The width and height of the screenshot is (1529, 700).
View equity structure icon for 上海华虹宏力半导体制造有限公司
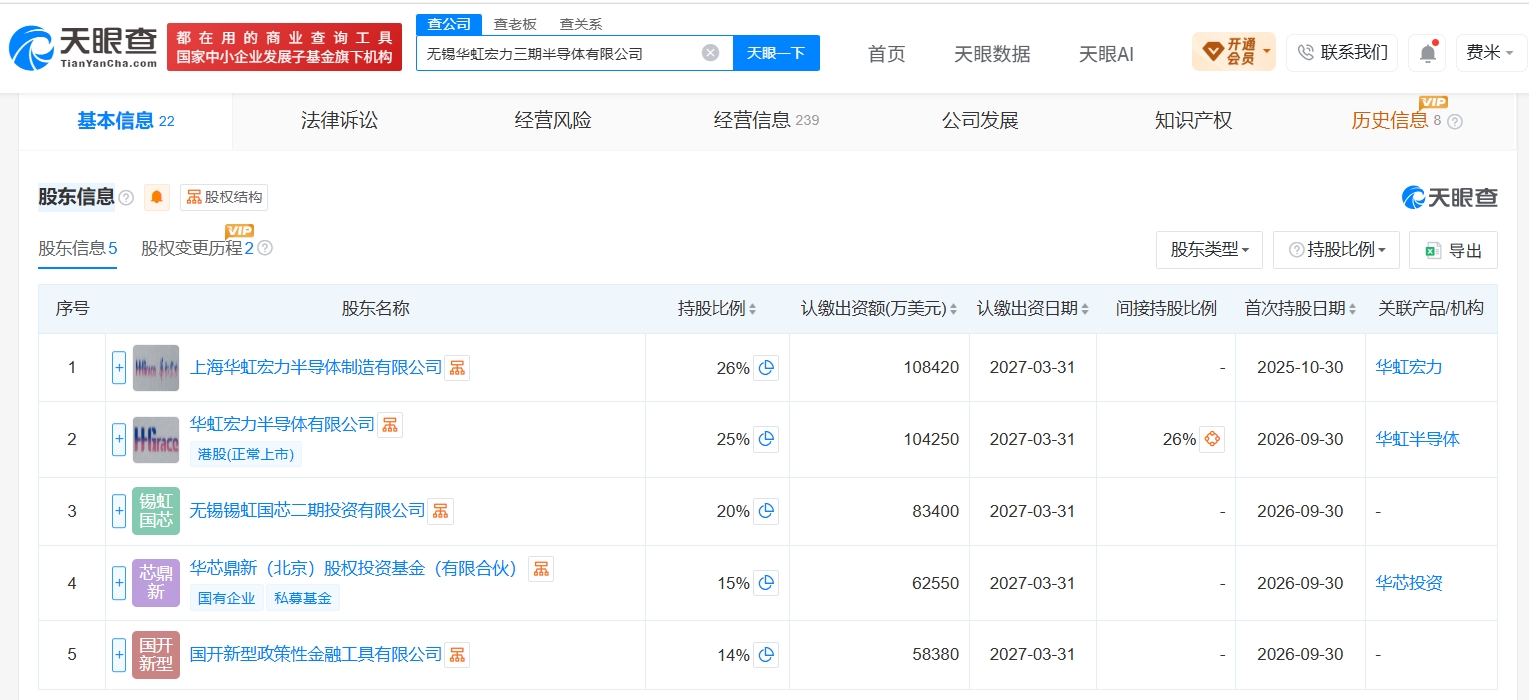pyautogui.click(x=457, y=368)
